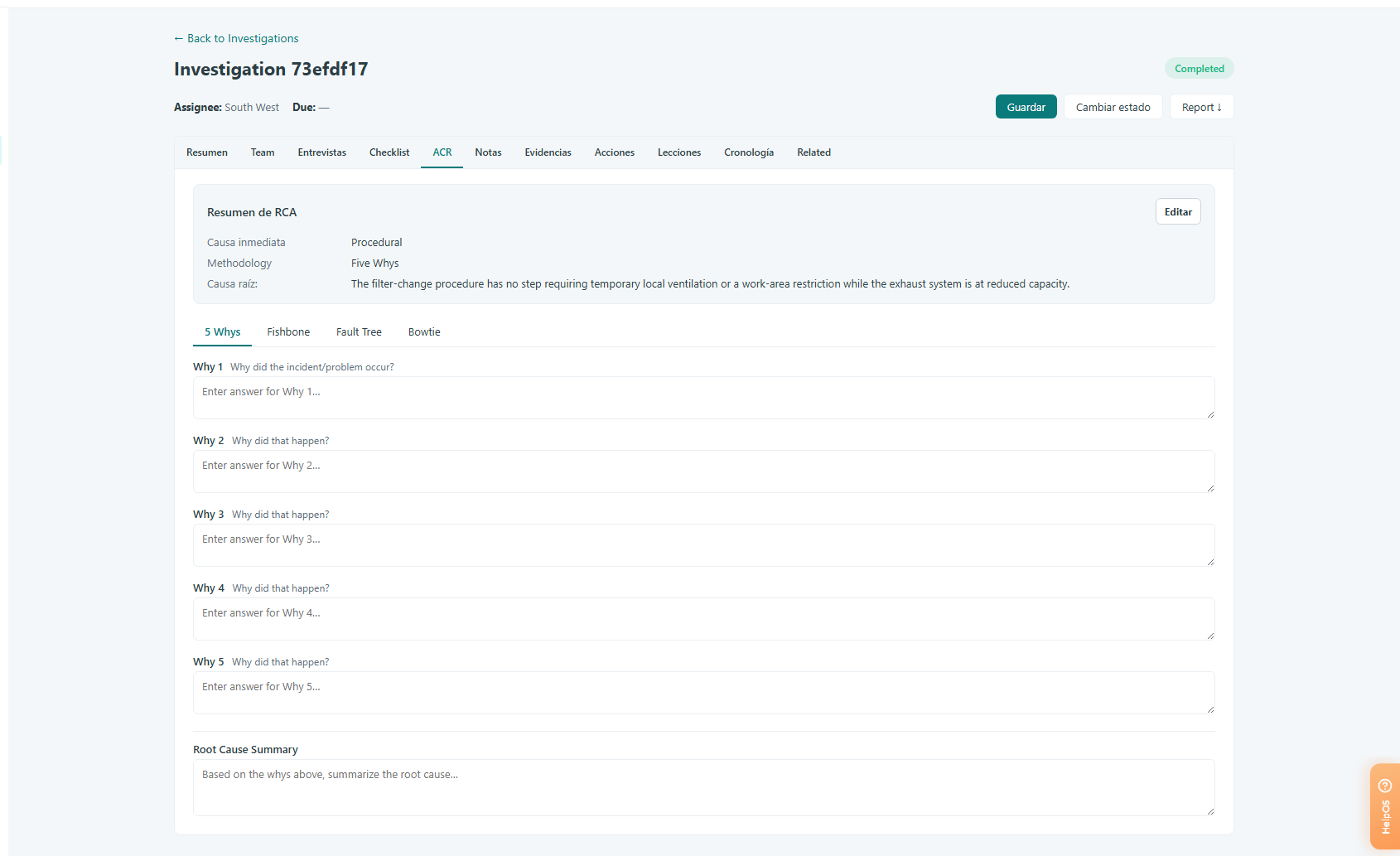Open the Lecciones tab
The image size is (1400, 856).
click(679, 152)
